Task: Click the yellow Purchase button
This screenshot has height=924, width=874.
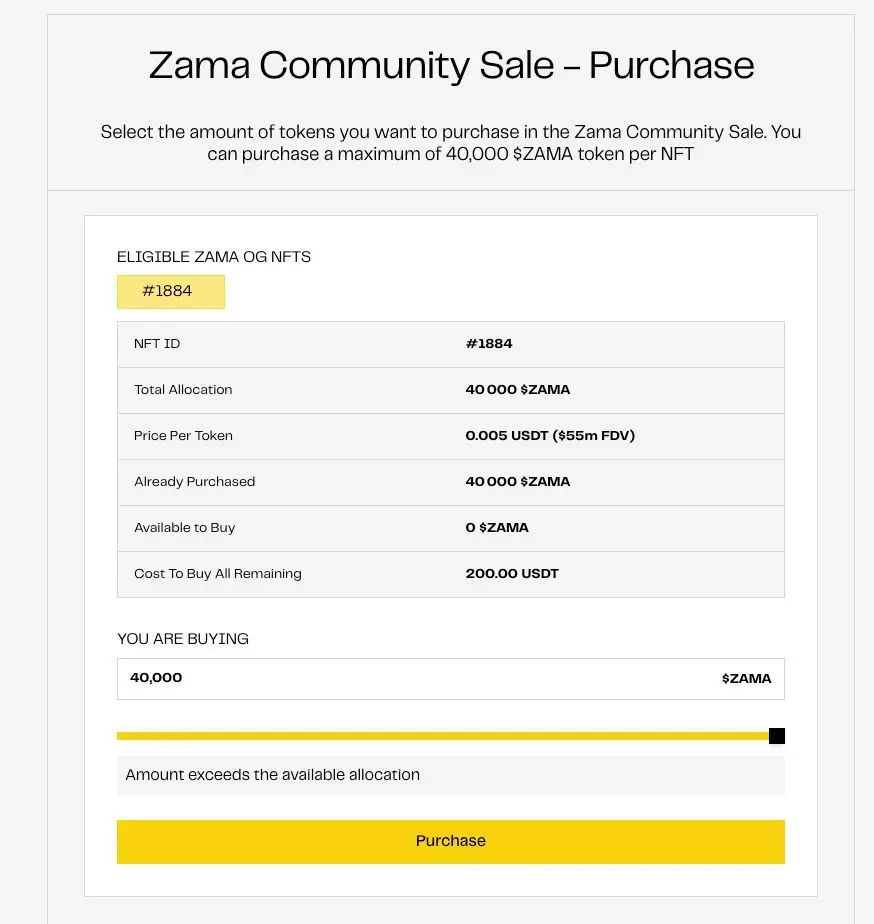Action: [450, 841]
